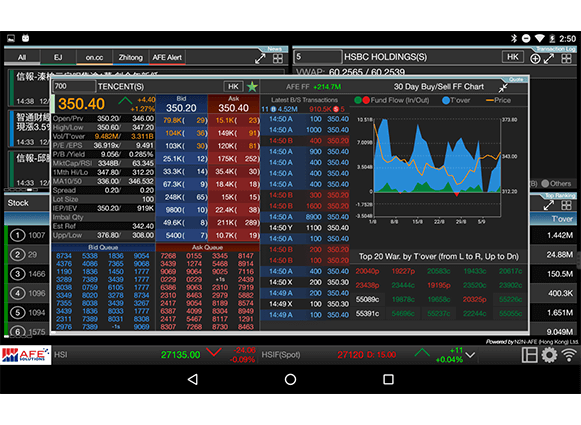Screen dimensions: 581x425
Task: Open the settings gear in bottom bar
Action: coord(549,355)
